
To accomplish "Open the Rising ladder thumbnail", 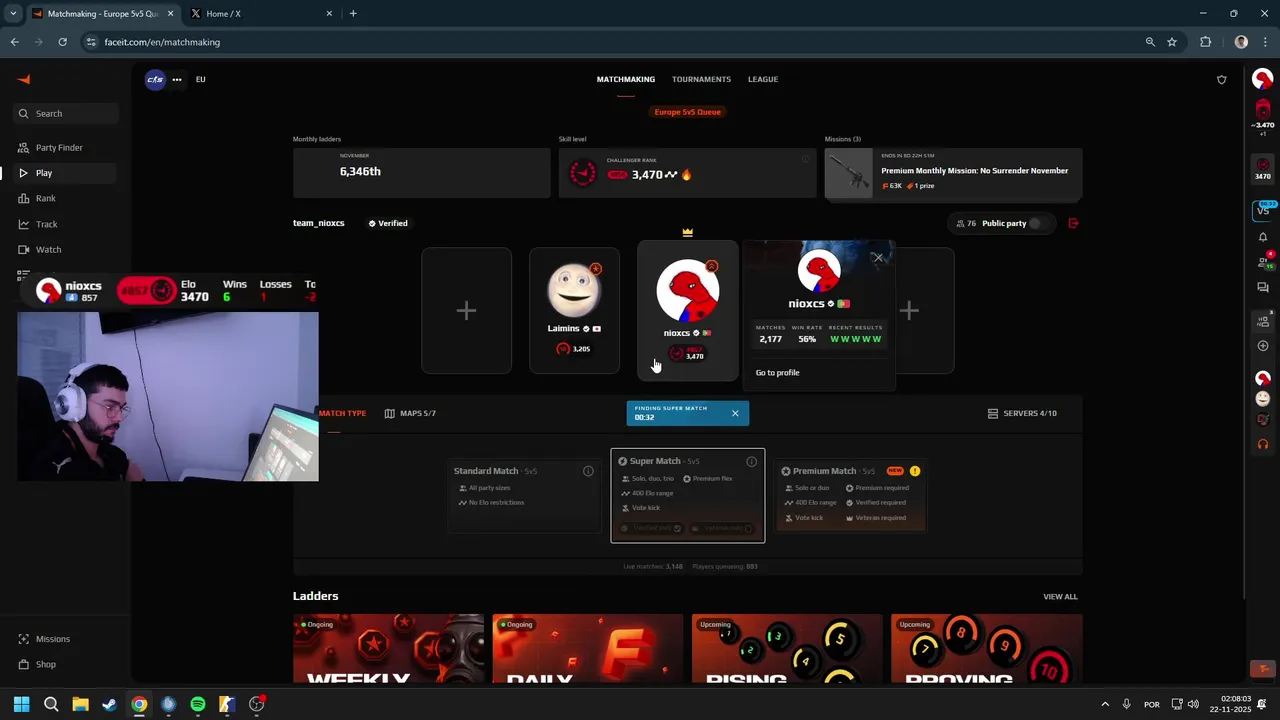I will 787,649.
